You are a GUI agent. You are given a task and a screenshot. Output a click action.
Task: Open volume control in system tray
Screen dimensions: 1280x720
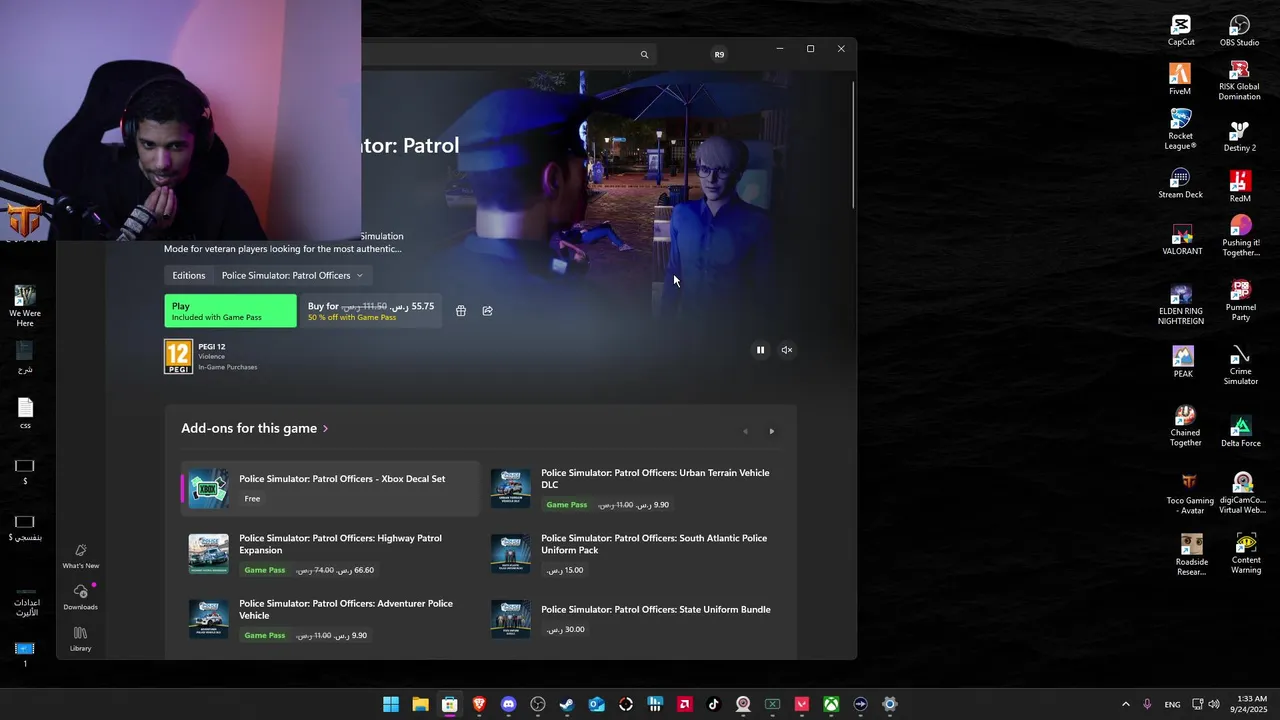point(1214,704)
